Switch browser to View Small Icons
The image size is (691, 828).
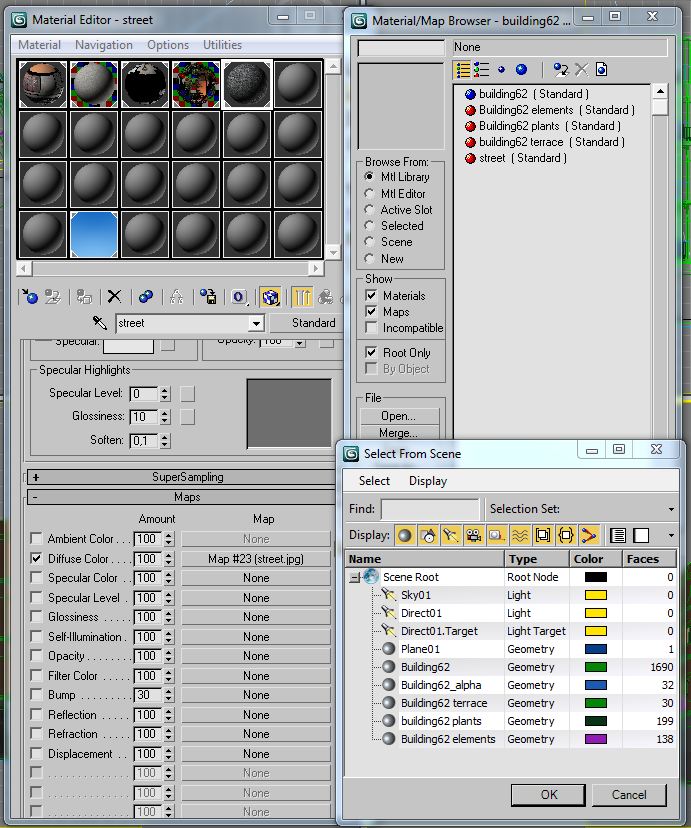[501, 69]
